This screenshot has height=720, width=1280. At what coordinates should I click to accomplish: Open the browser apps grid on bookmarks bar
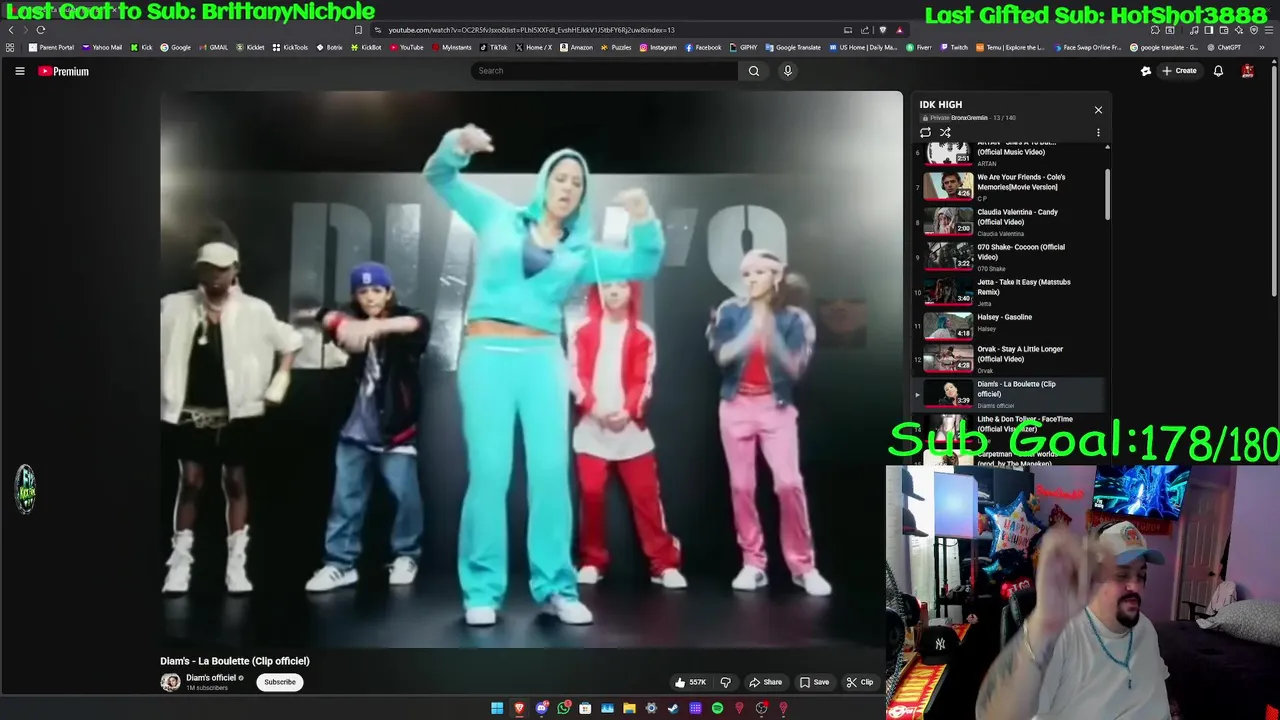tap(10, 47)
